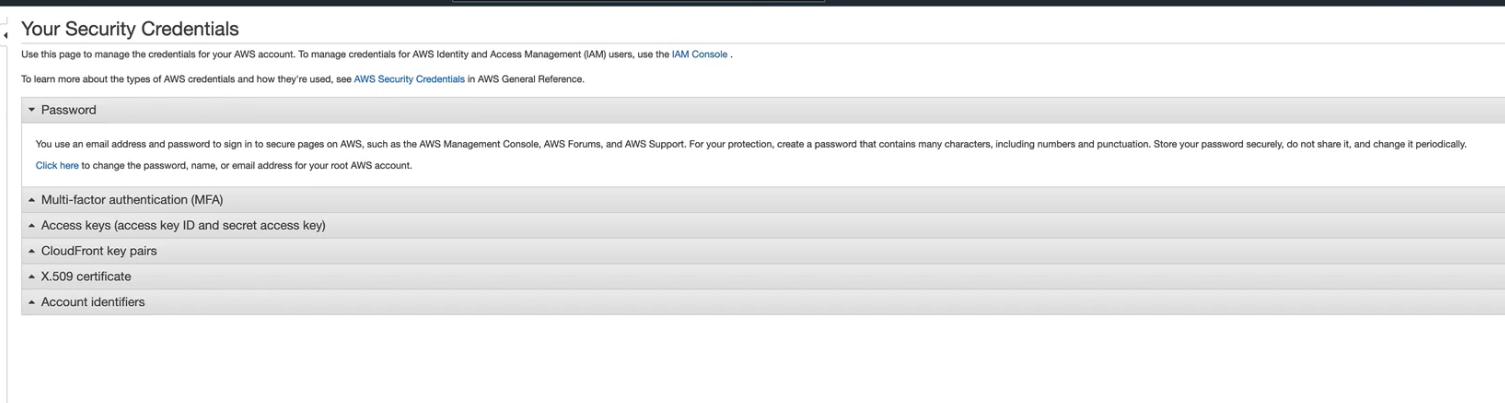Click the Account identifiers triangle icon
The height and width of the screenshot is (403, 1505).
[x=32, y=302]
